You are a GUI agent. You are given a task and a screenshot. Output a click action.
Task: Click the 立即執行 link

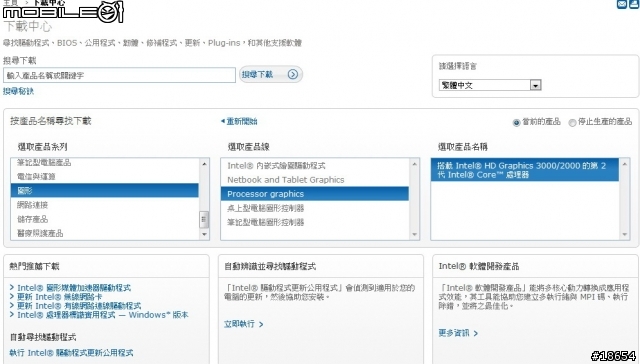pos(243,324)
